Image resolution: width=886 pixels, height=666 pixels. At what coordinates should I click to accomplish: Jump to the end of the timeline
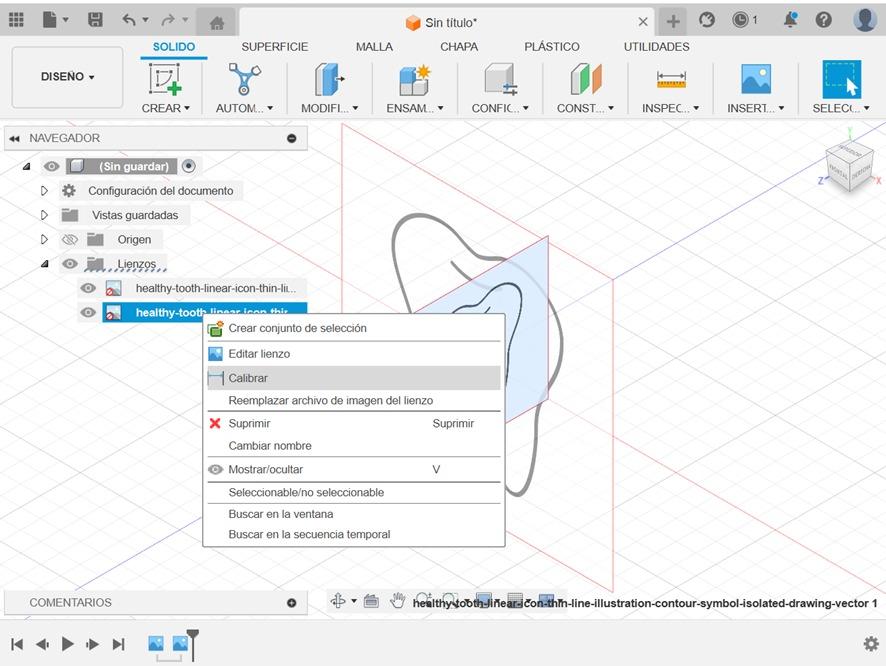pyautogui.click(x=118, y=644)
